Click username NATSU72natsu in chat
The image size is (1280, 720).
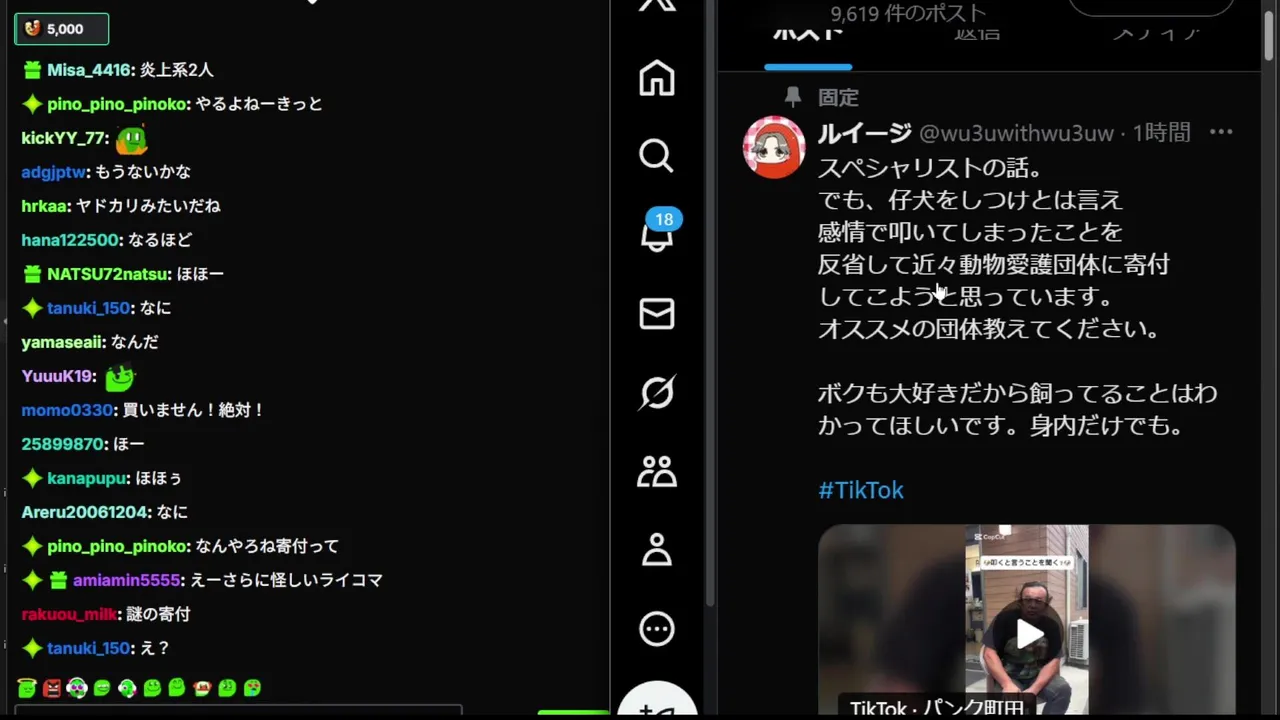(107, 274)
